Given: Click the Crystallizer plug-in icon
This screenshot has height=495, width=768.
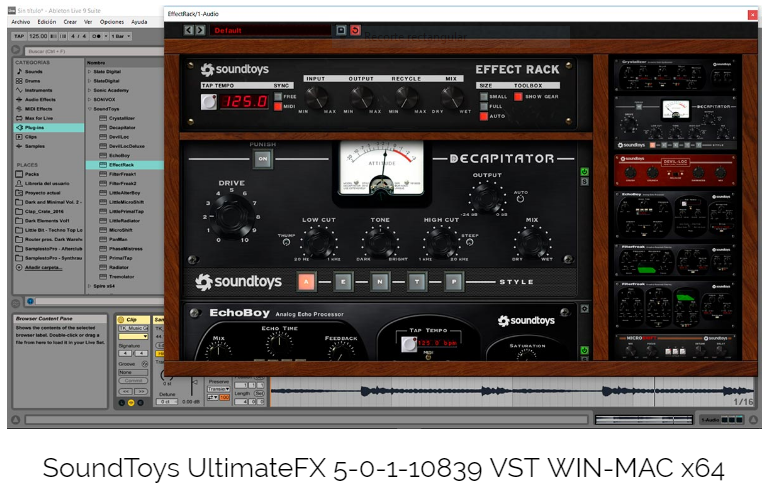Looking at the screenshot, I should pyautogui.click(x=103, y=118).
